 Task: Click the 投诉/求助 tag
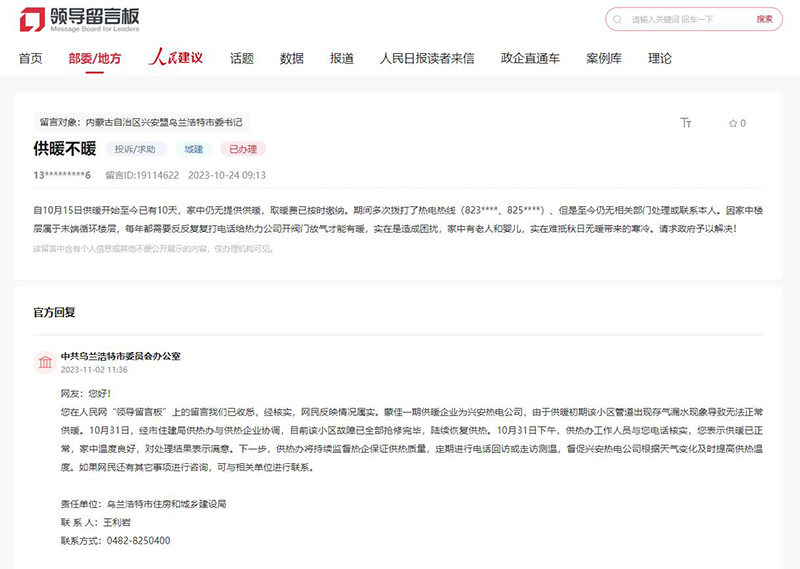[x=135, y=150]
